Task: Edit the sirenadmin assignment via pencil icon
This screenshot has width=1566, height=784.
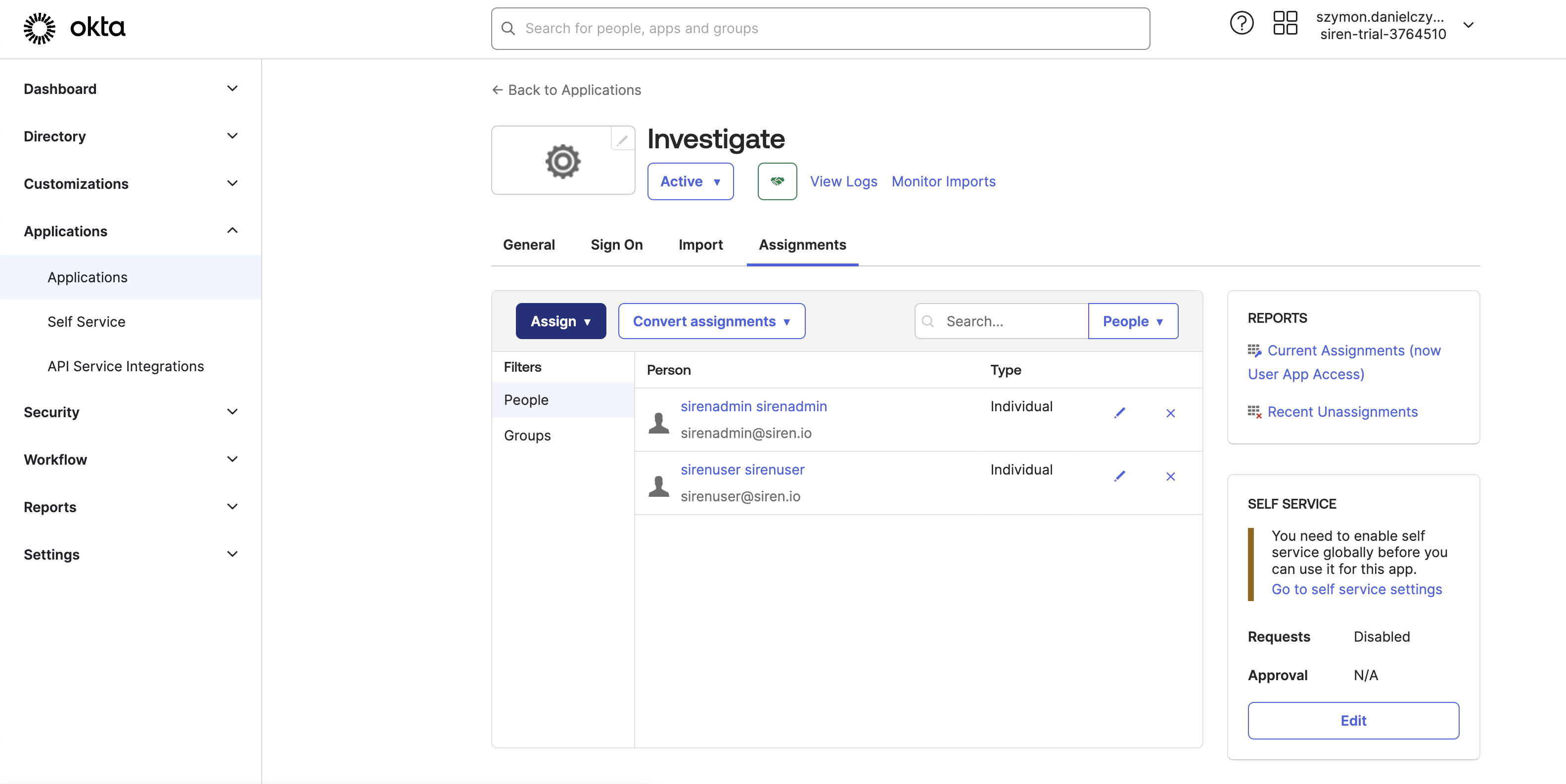Action: coord(1120,413)
